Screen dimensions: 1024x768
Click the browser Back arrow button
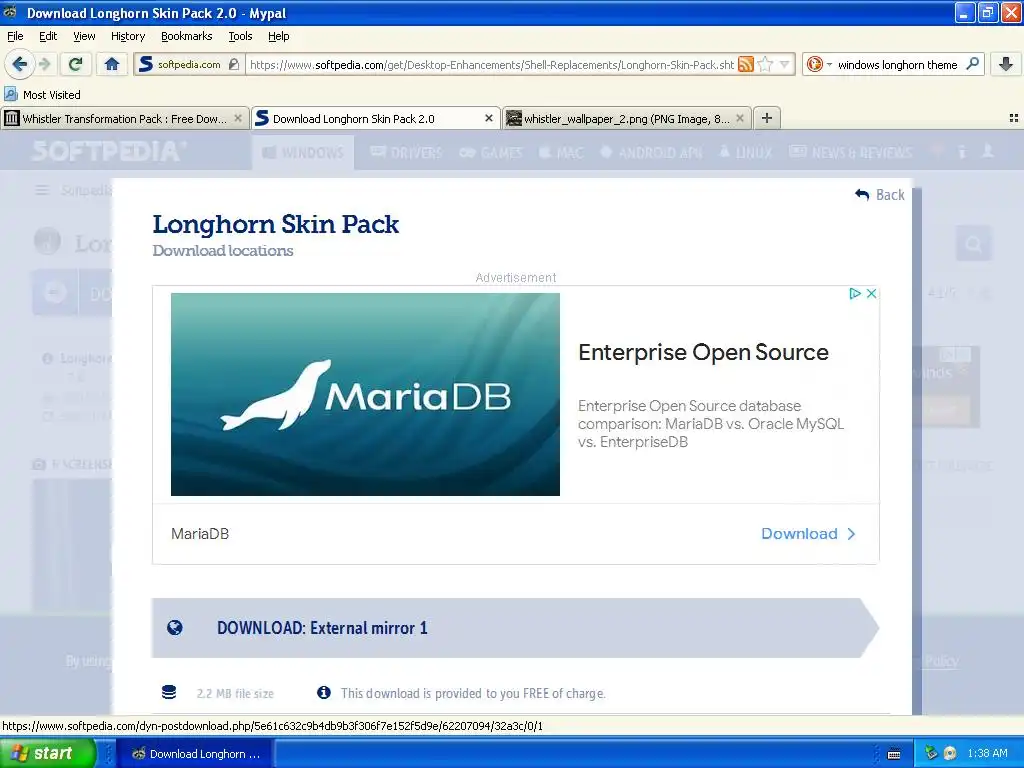tap(20, 64)
